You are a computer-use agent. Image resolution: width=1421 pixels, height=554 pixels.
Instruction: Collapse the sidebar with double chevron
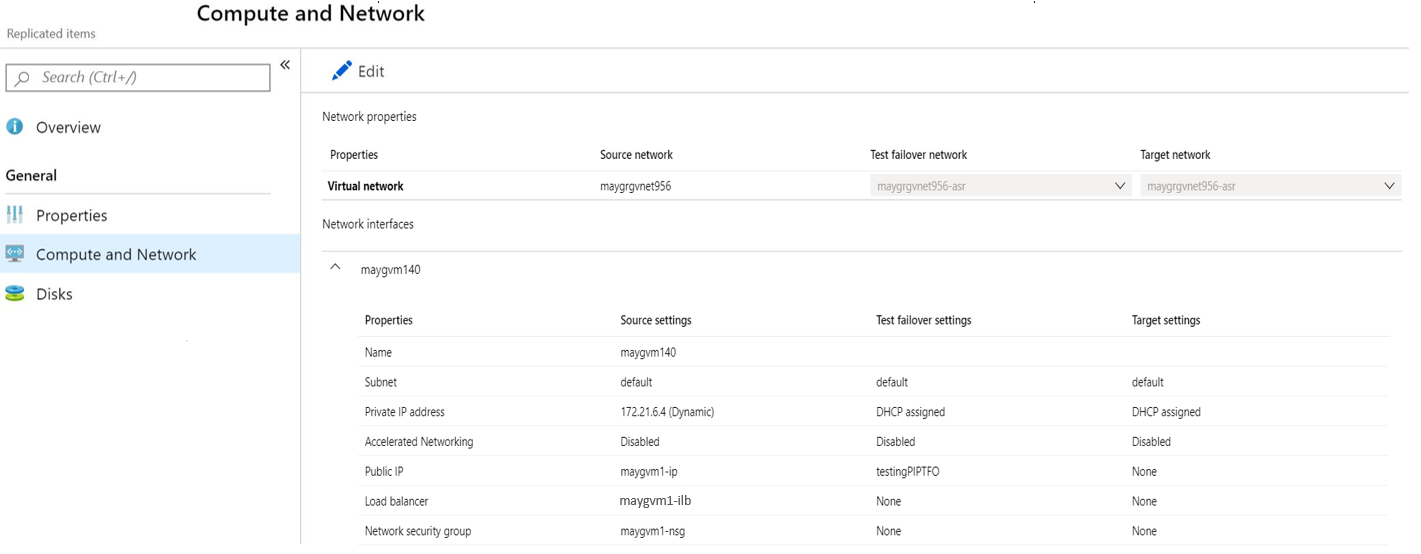(285, 65)
